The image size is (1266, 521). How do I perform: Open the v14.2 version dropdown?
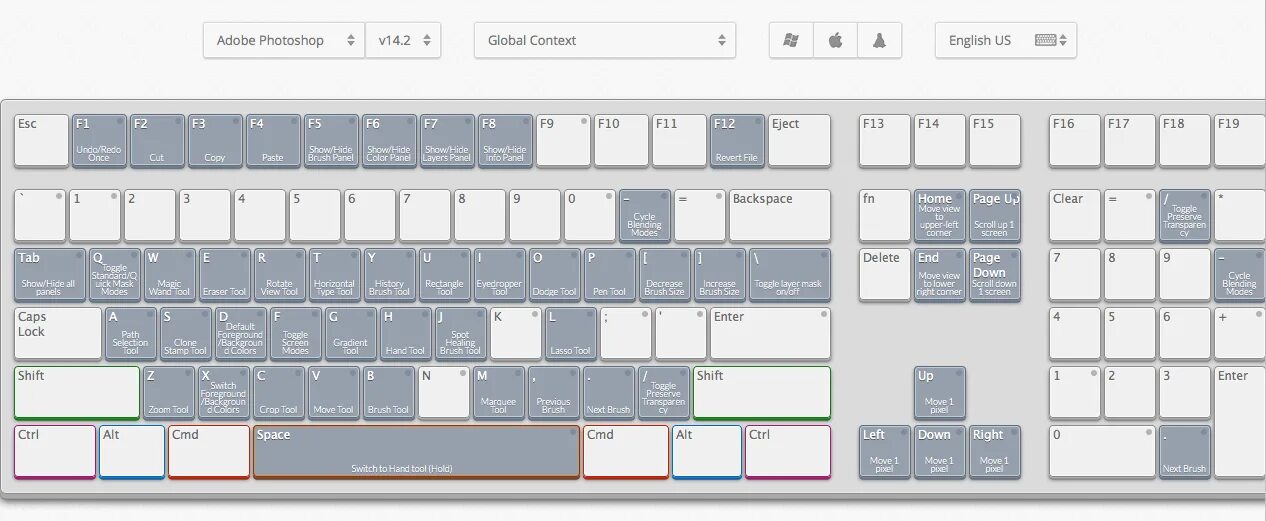[x=403, y=41]
